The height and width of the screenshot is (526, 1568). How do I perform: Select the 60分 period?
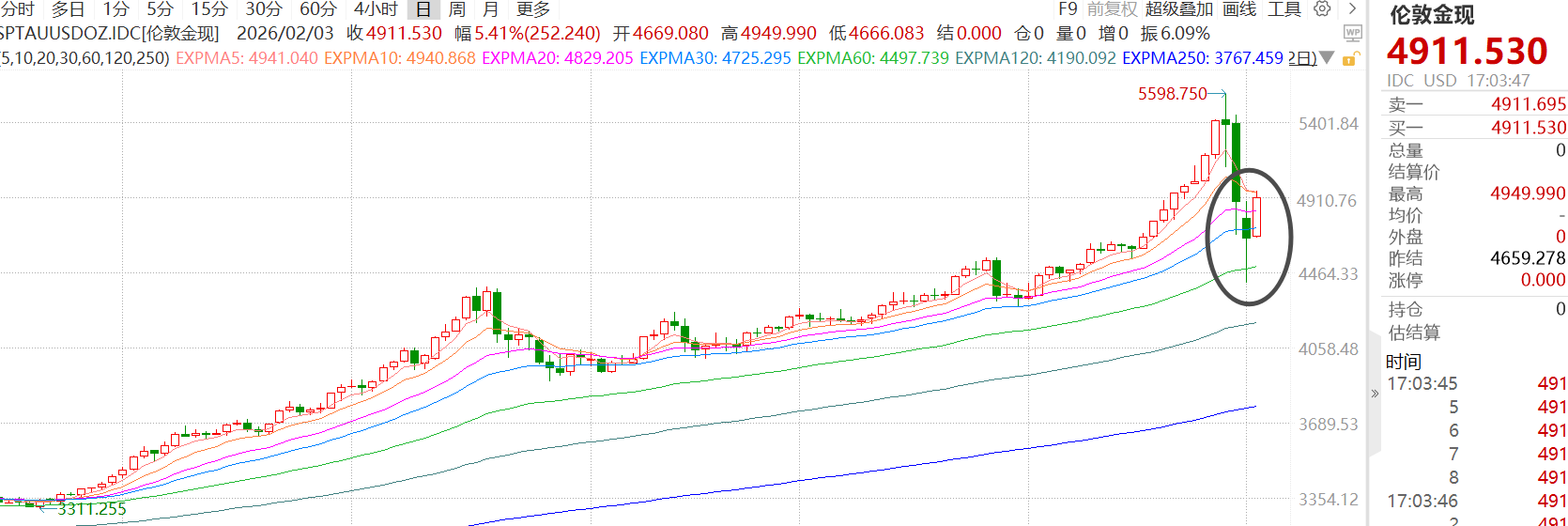318,9
